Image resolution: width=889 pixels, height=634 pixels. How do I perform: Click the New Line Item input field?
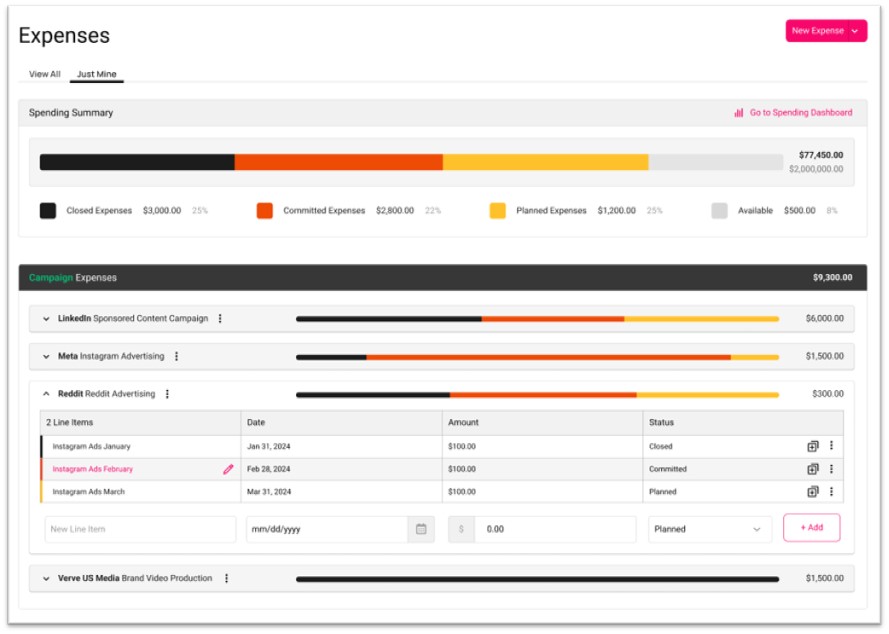(140, 529)
